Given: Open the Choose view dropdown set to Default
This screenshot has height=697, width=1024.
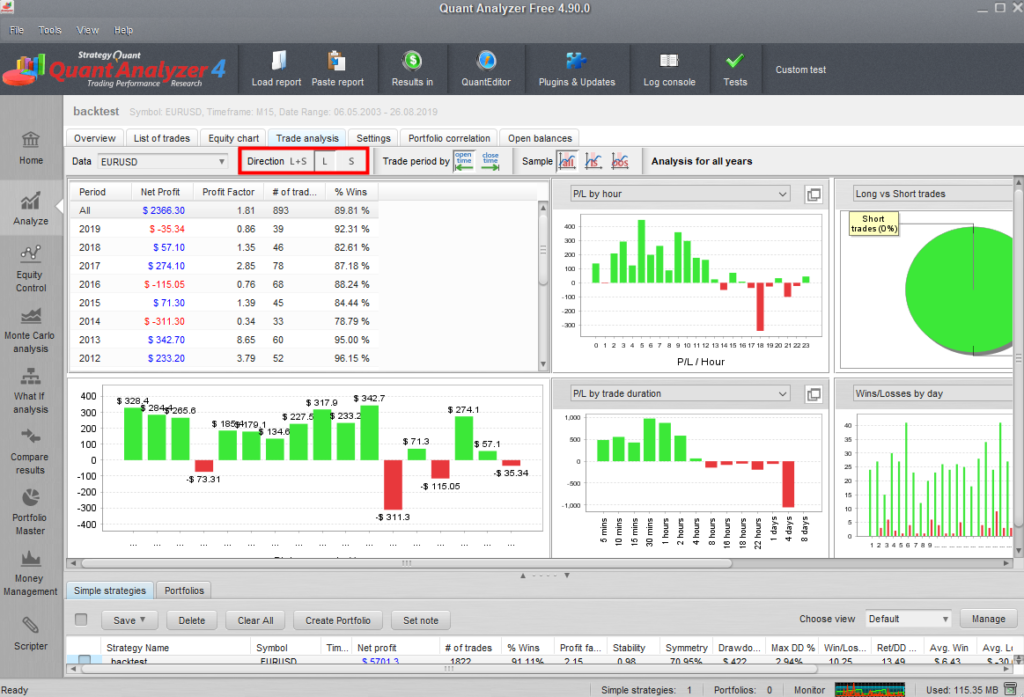Looking at the screenshot, I should point(908,619).
